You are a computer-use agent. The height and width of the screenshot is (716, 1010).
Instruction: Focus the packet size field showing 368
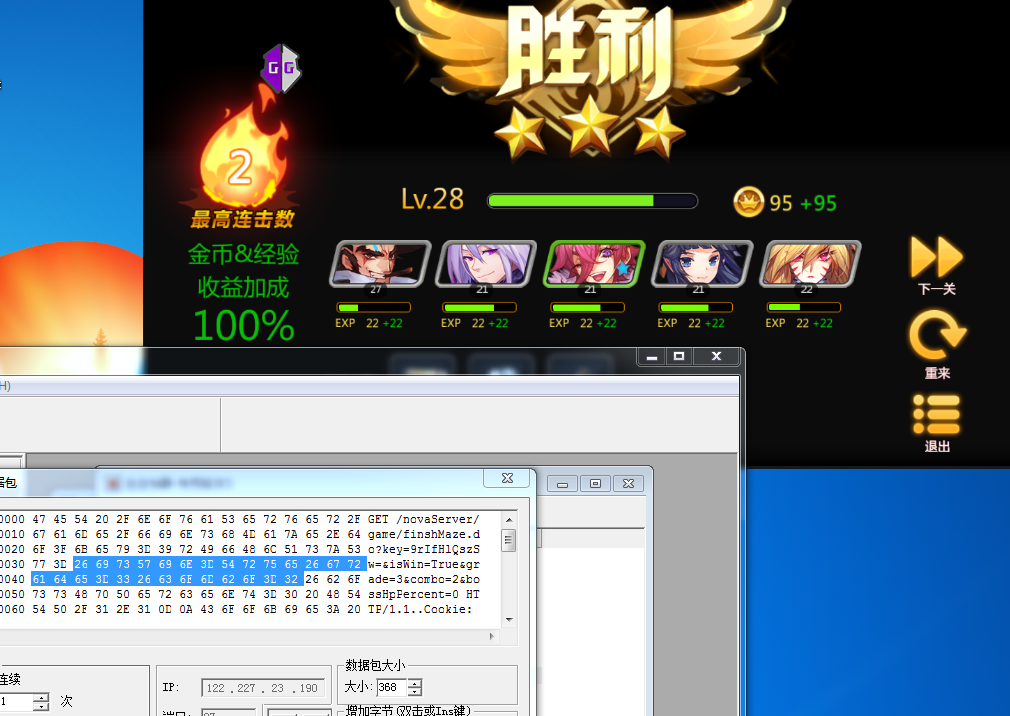point(392,687)
